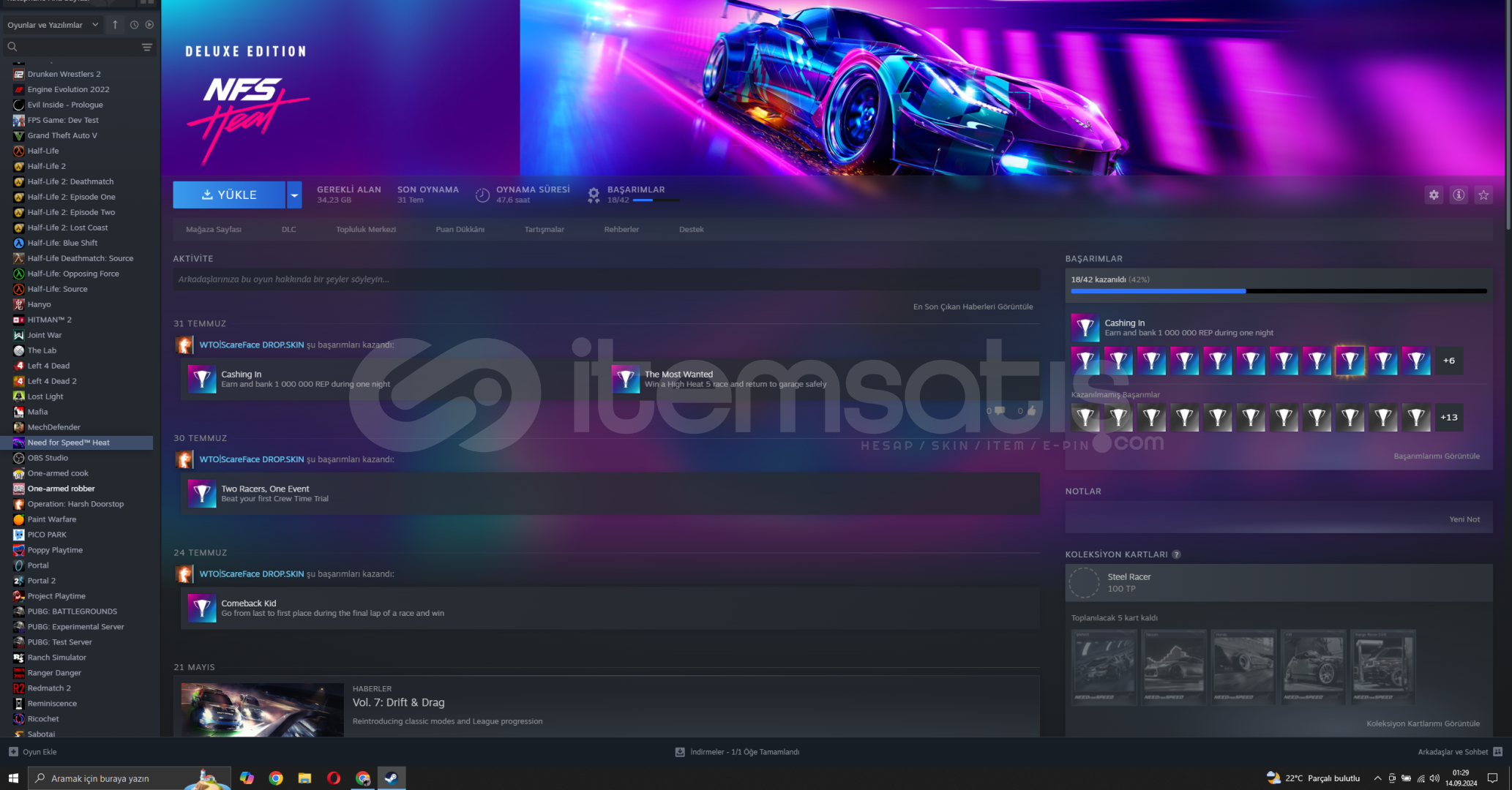Click En Son Çıkan Haberleri Görüntüle link
Screen dimensions: 1512x790
pos(973,307)
